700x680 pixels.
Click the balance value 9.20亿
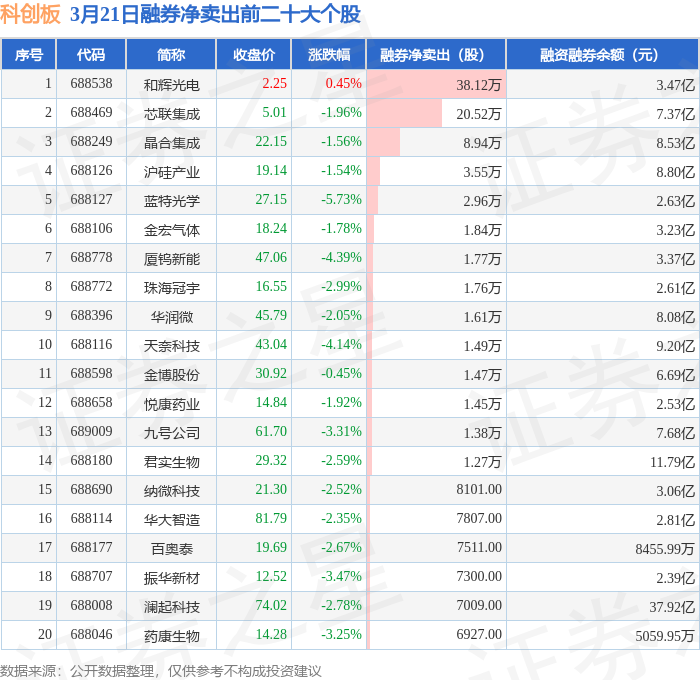(x=675, y=346)
